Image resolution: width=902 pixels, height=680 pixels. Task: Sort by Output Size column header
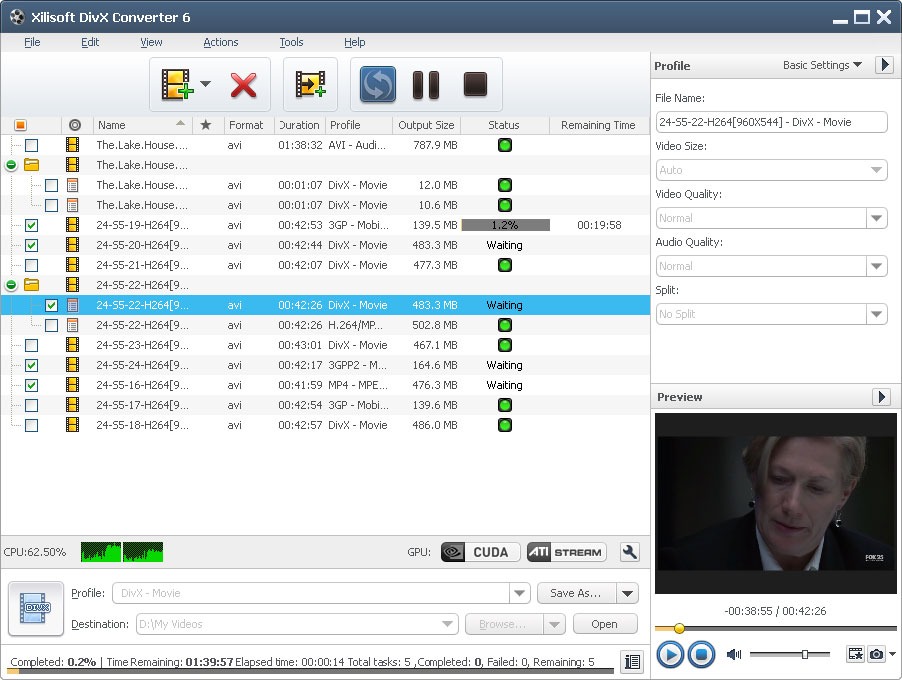[426, 125]
